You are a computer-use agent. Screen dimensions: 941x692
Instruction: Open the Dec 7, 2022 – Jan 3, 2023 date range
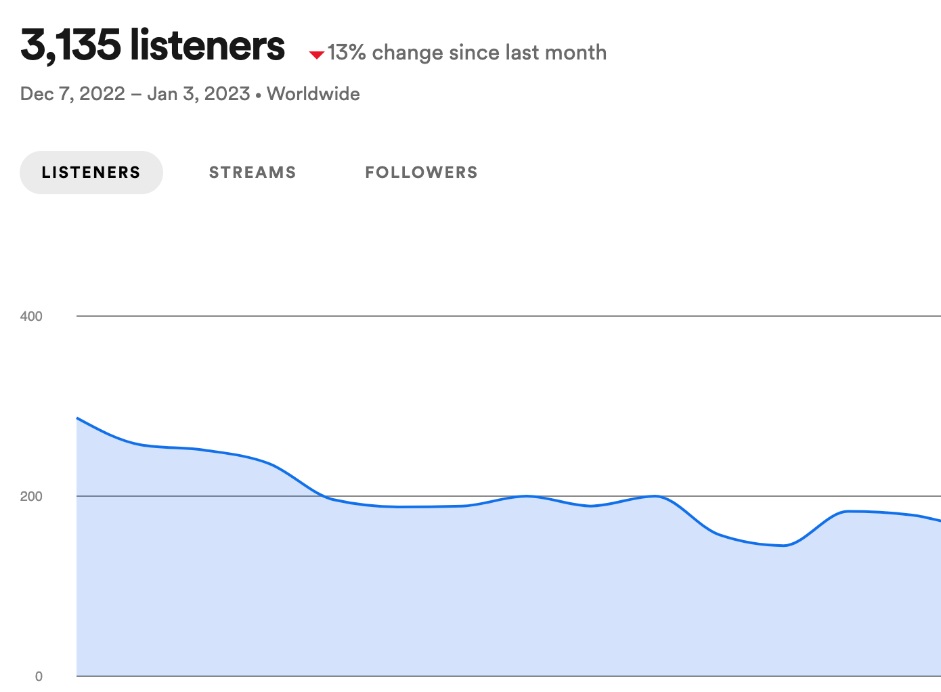(x=135, y=94)
